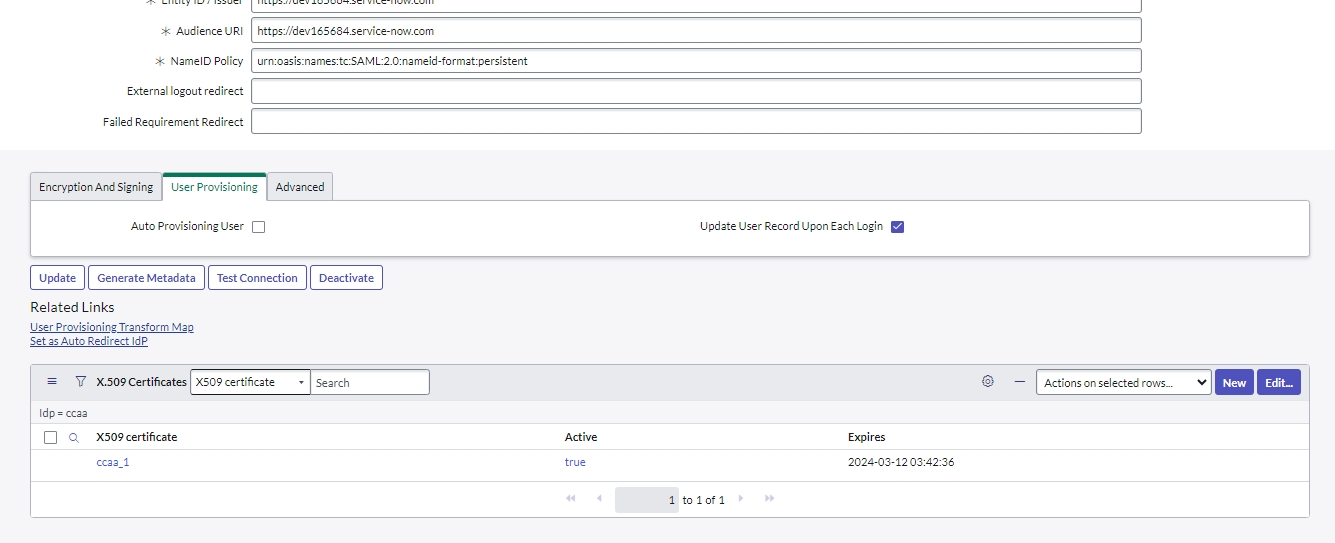Switch to the Encryption And Signing tab
Screen dimensions: 1335x543
(x=96, y=187)
